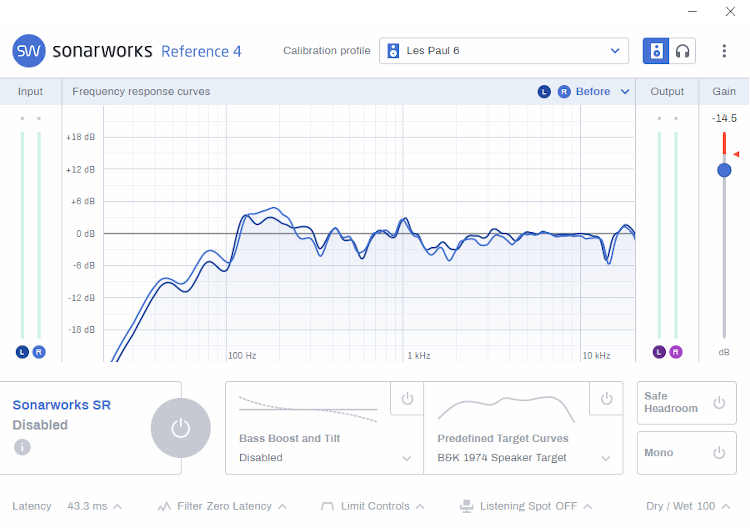This screenshot has height=528, width=750.
Task: Expand the Before curves view dropdown
Action: [x=625, y=92]
